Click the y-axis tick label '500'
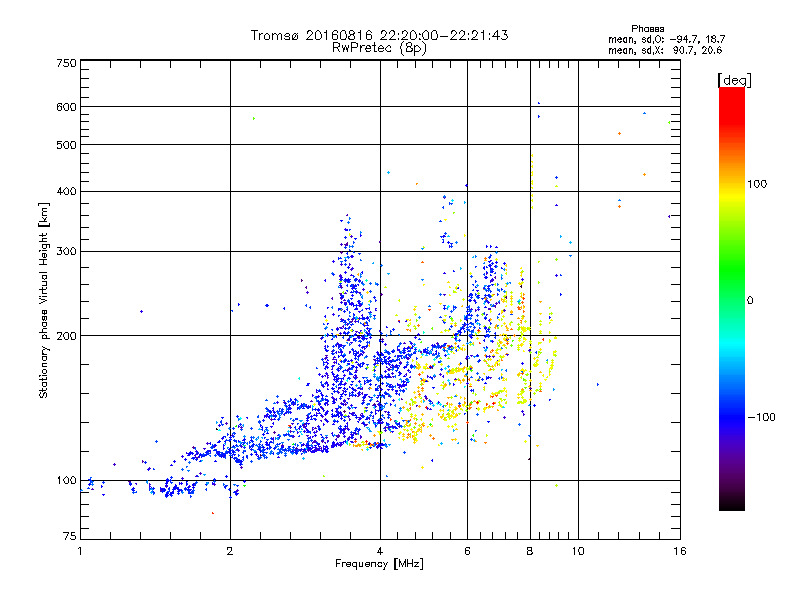Viewport: 800px width, 600px height. click(66, 145)
